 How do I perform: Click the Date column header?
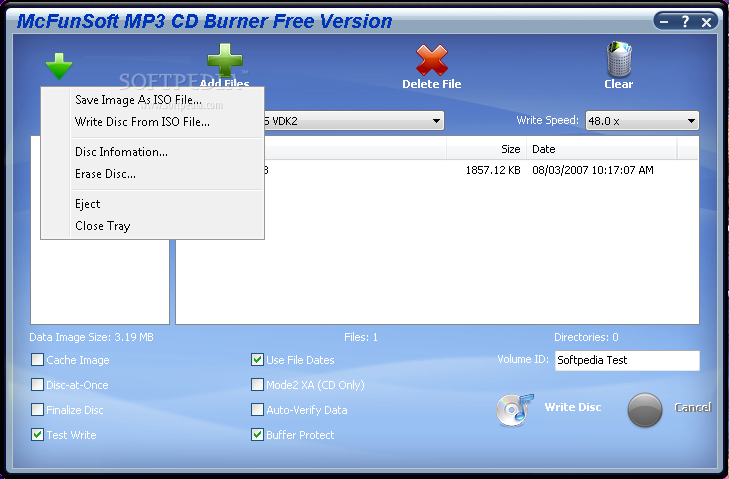[x=602, y=149]
